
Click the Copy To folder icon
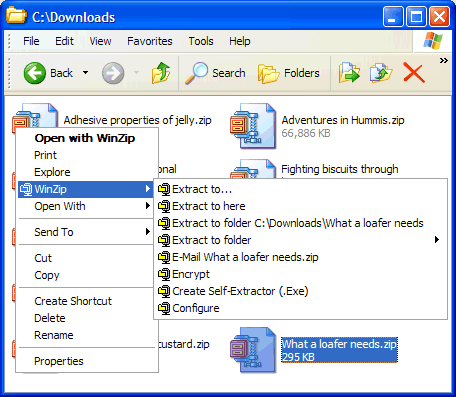(x=381, y=72)
